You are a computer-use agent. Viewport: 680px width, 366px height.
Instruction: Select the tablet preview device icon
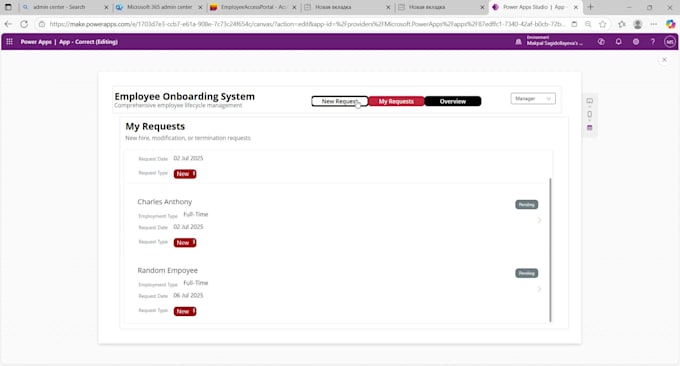589,101
